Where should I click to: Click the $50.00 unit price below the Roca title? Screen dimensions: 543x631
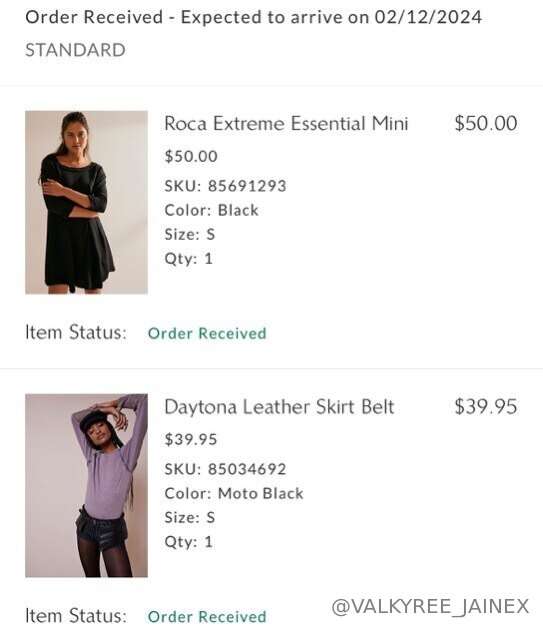click(191, 156)
